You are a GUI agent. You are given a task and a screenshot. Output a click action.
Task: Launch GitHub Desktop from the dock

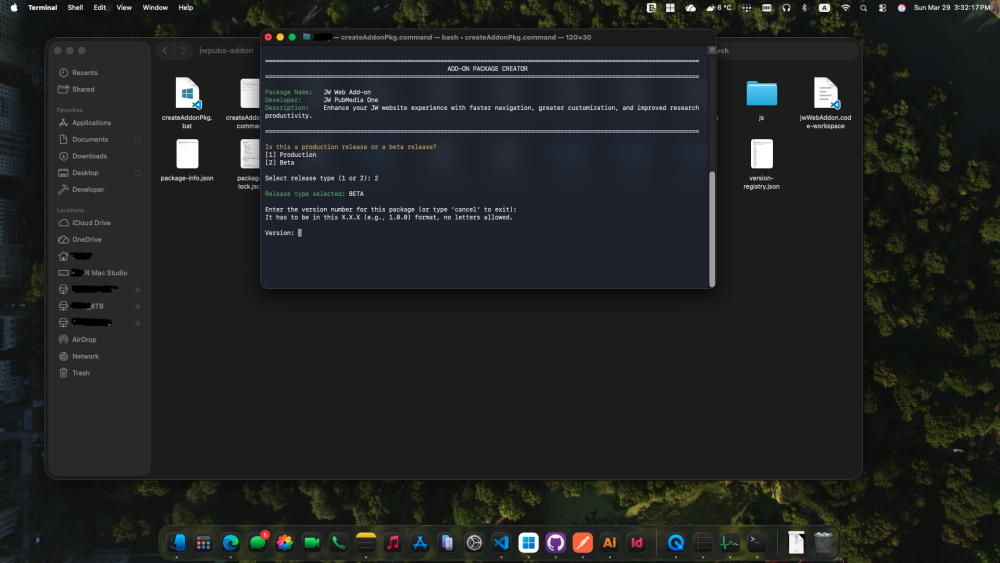[x=556, y=542]
